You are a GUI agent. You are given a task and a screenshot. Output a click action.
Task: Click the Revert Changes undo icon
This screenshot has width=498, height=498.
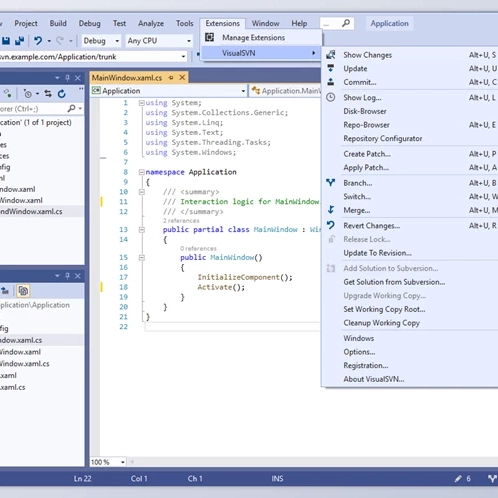pyautogui.click(x=331, y=225)
